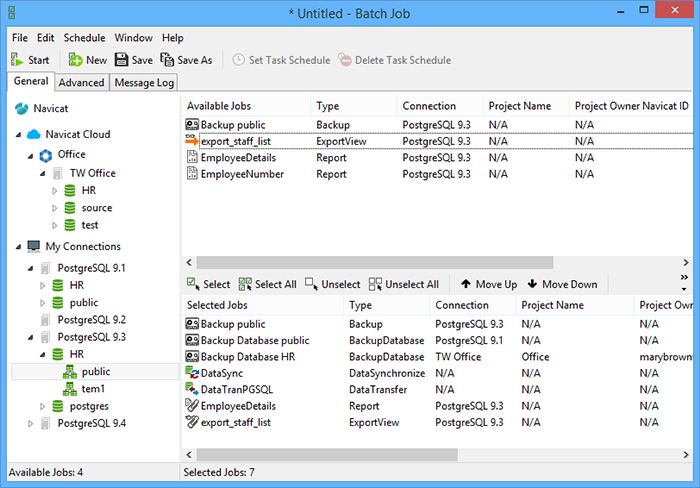This screenshot has height=488, width=700.
Task: Click the Select All button
Action: [x=268, y=284]
